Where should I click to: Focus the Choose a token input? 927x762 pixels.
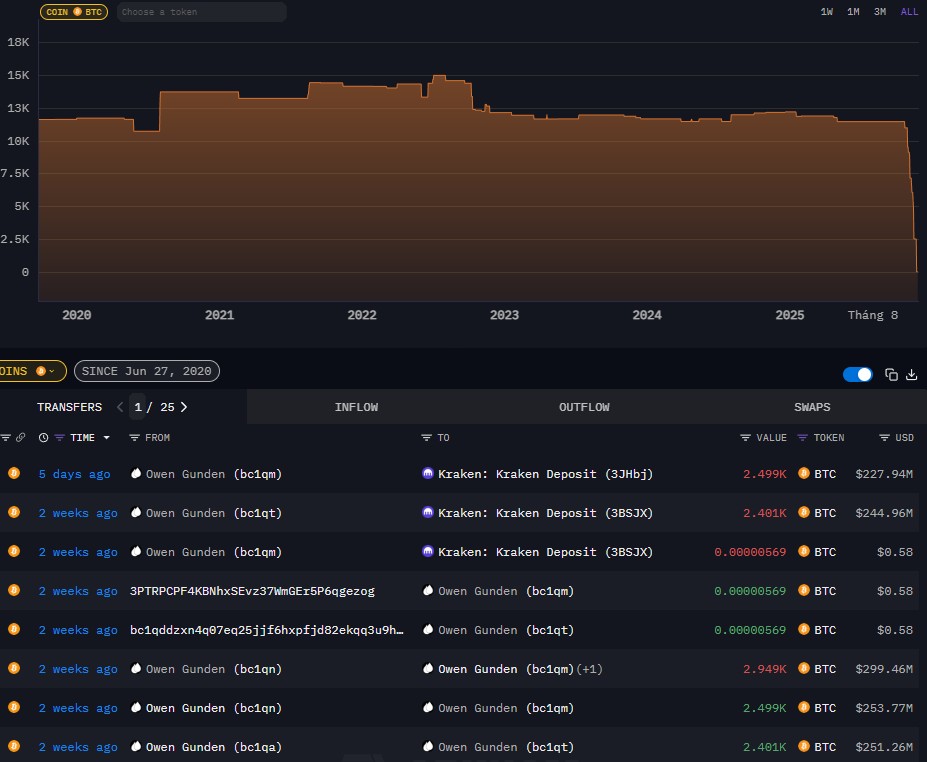(x=202, y=12)
